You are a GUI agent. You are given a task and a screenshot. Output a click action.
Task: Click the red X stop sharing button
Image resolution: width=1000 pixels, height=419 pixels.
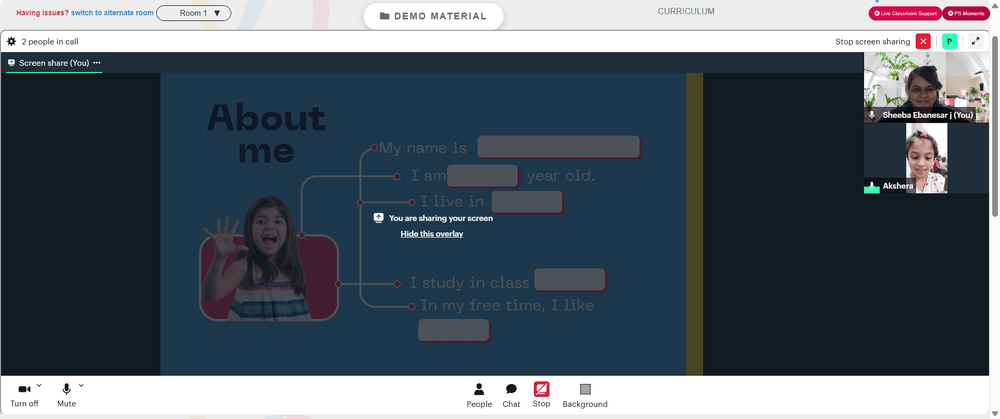[923, 41]
